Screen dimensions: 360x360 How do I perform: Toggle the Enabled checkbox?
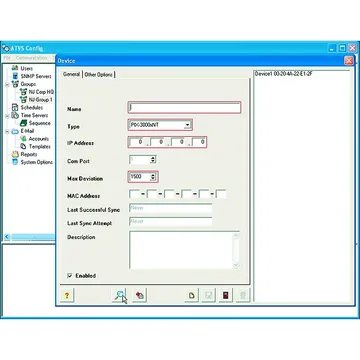coord(70,276)
